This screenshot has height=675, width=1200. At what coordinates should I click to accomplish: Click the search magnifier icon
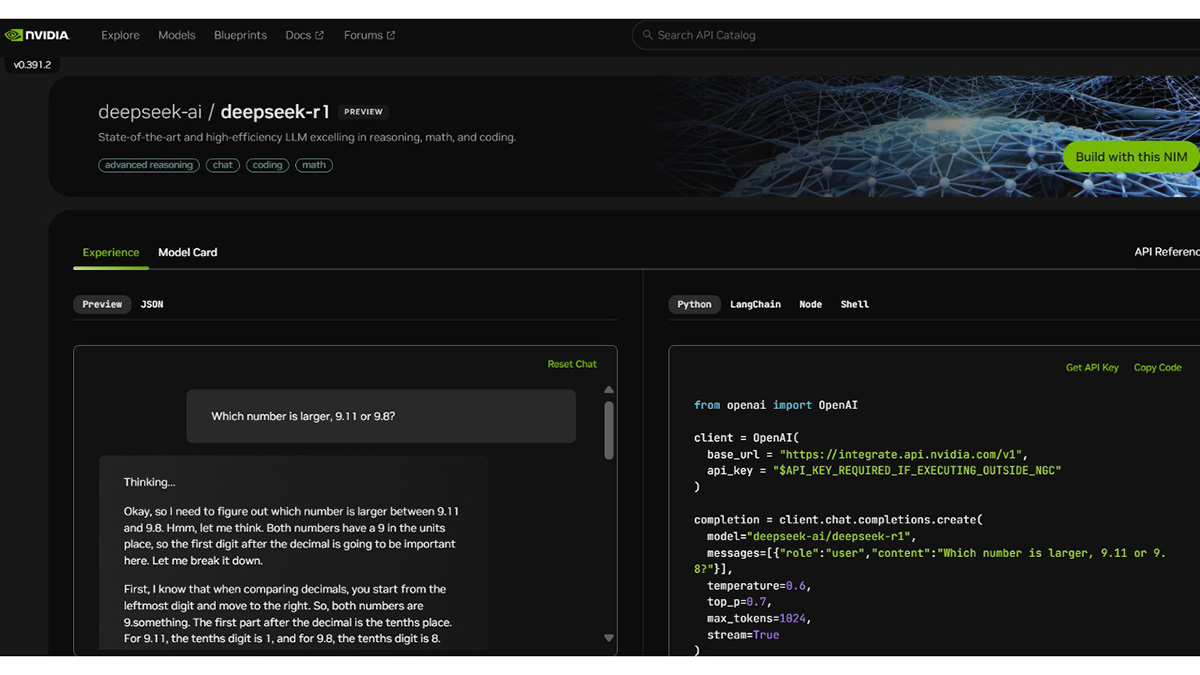coord(648,35)
